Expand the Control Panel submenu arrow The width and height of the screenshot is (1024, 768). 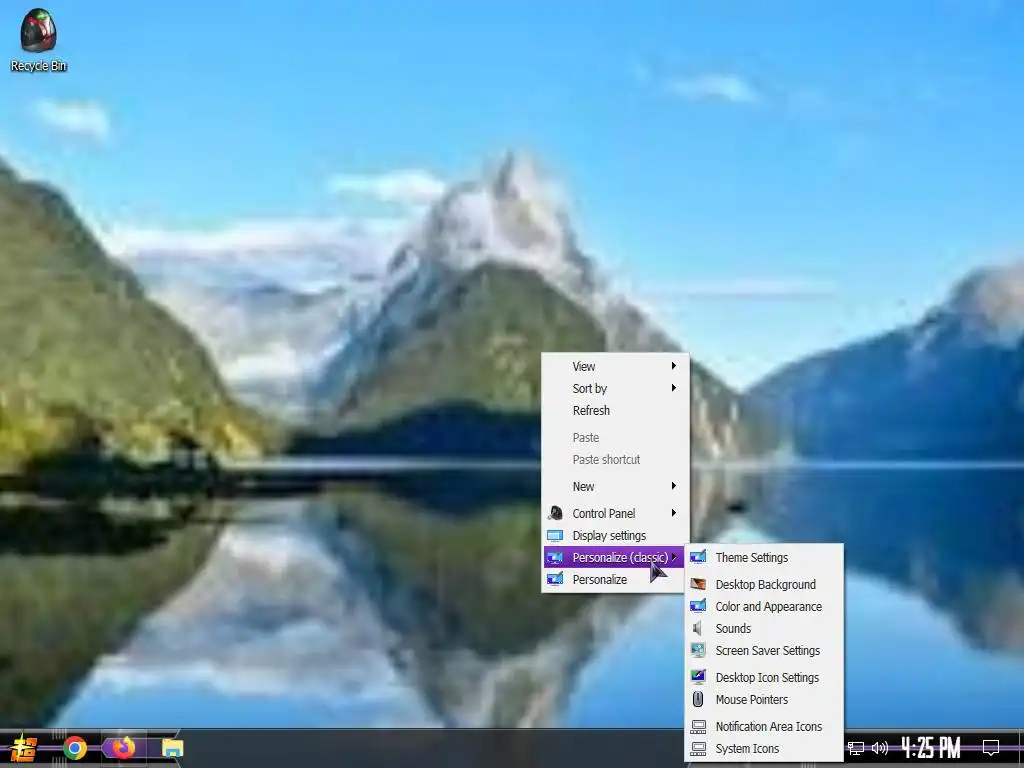673,513
